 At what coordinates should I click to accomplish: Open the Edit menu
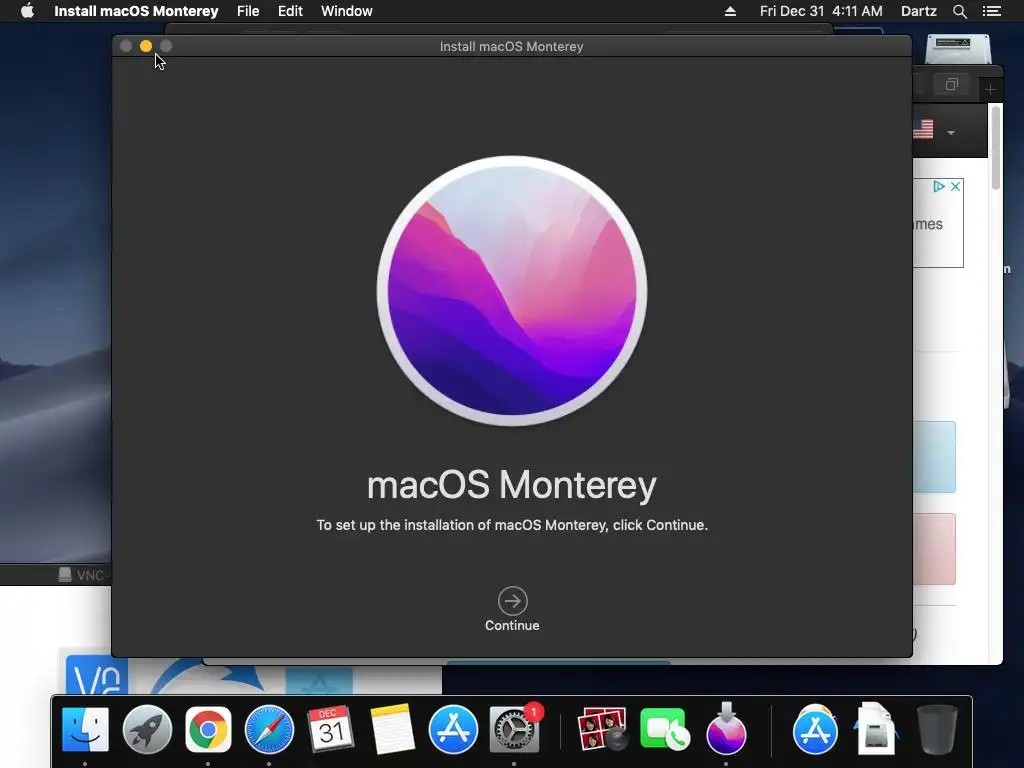[290, 11]
